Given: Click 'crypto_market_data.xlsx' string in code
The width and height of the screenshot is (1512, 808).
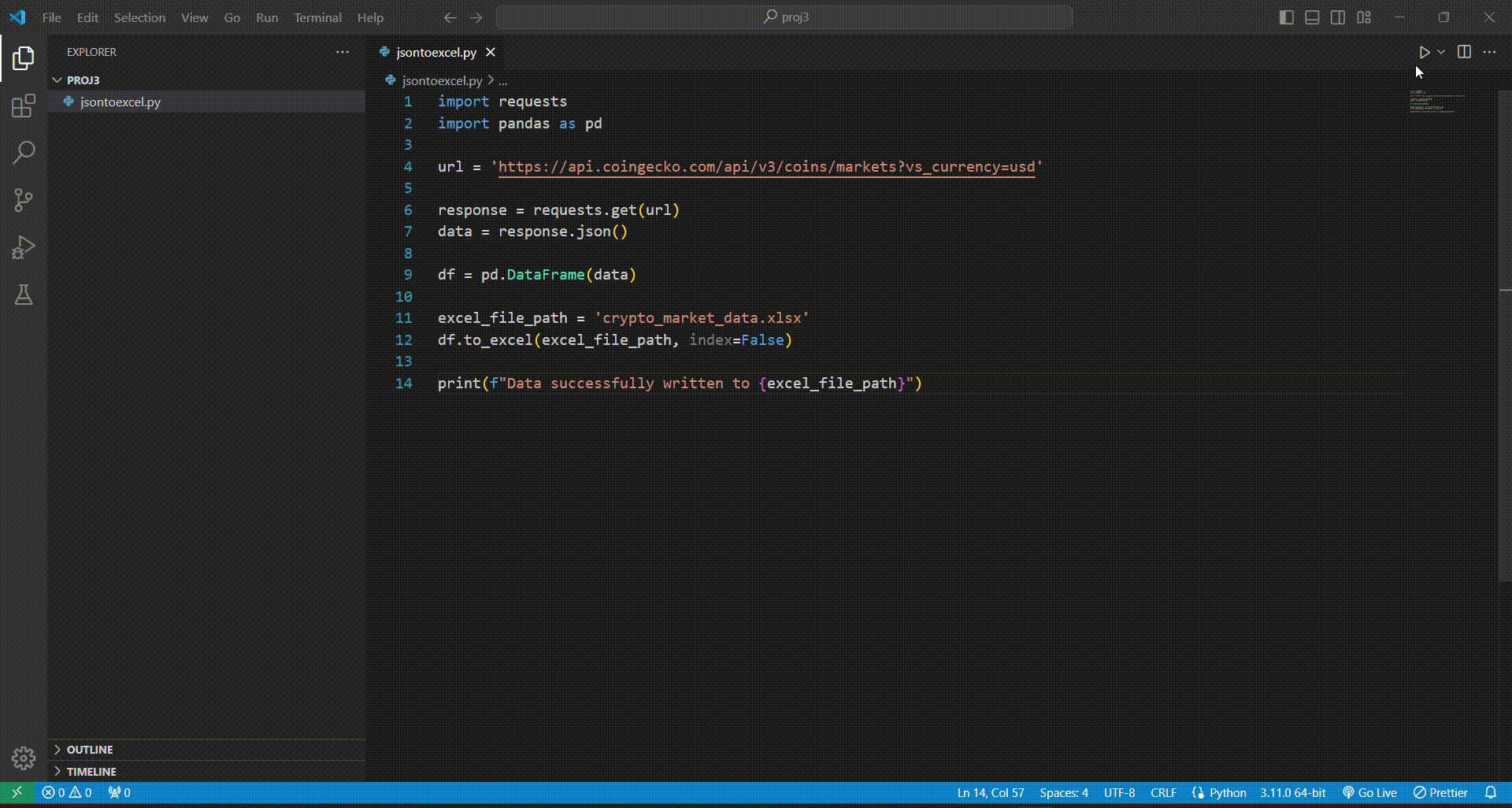Looking at the screenshot, I should coord(702,318).
